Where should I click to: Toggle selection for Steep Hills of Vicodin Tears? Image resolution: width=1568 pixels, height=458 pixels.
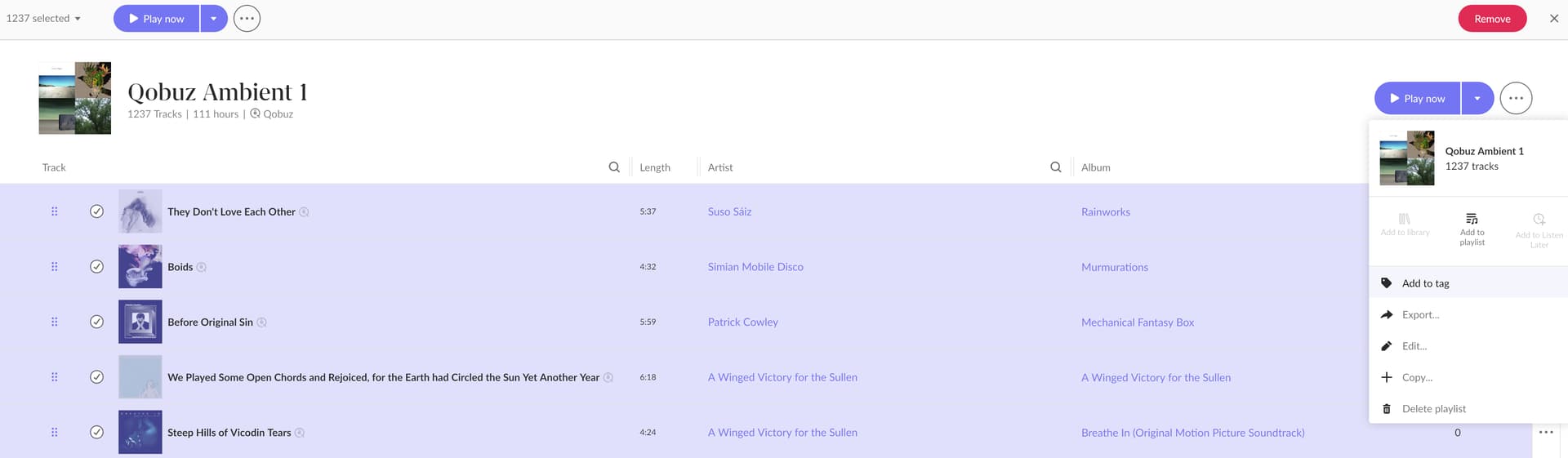click(96, 433)
